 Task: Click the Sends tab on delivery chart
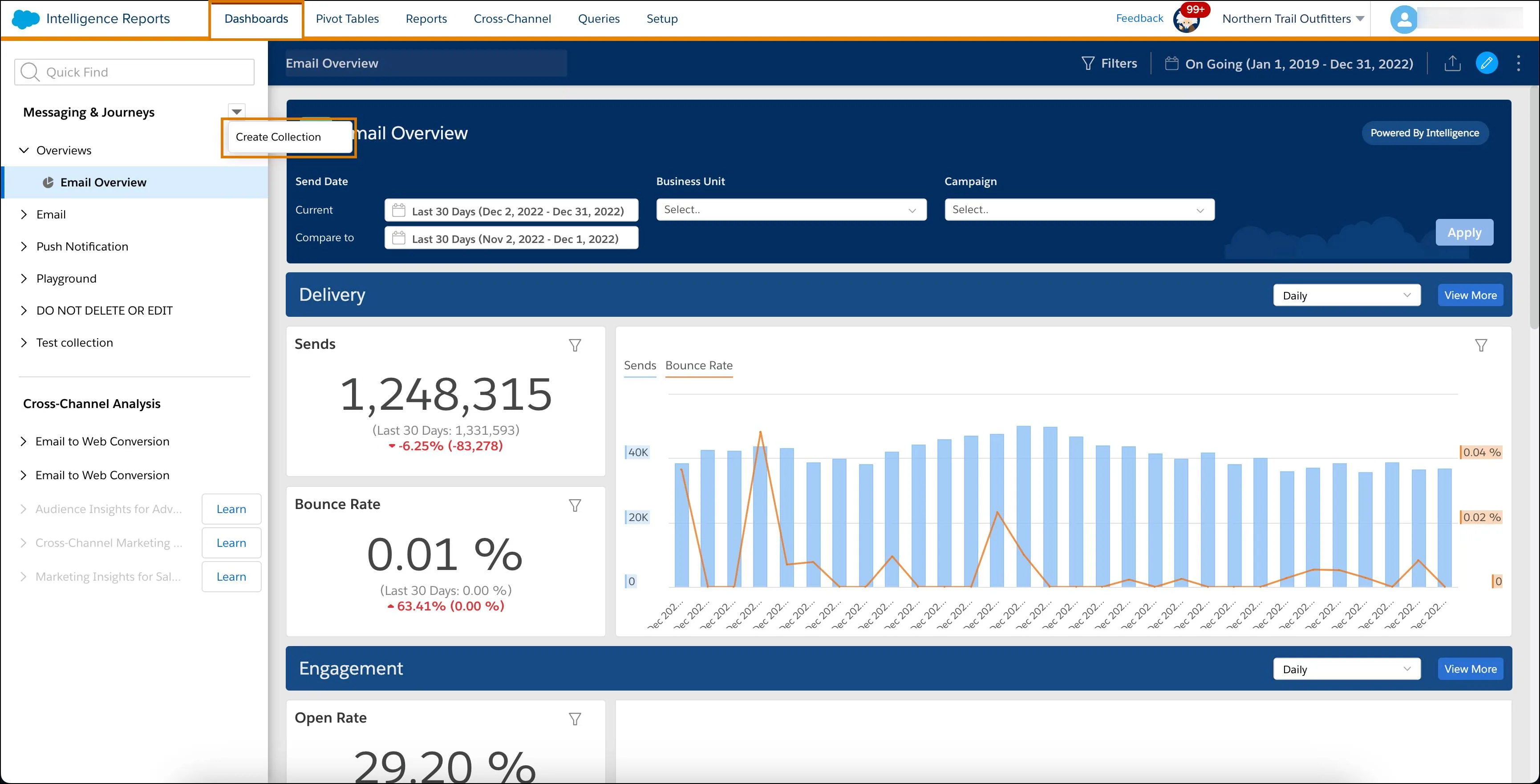(x=639, y=365)
